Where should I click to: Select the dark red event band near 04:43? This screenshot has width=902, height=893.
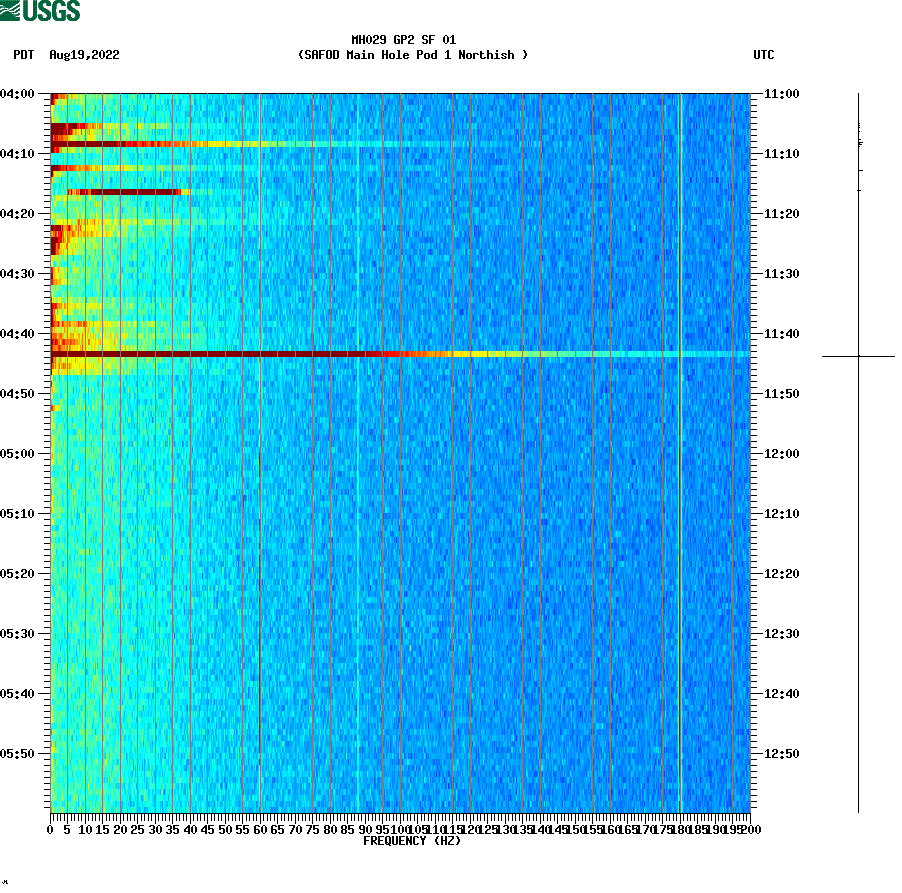coord(200,353)
